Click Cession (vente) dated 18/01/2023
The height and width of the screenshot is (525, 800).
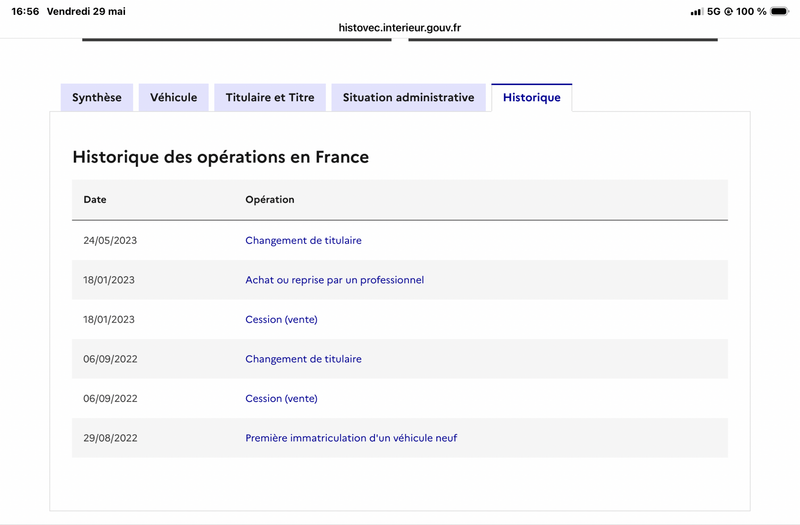281,319
